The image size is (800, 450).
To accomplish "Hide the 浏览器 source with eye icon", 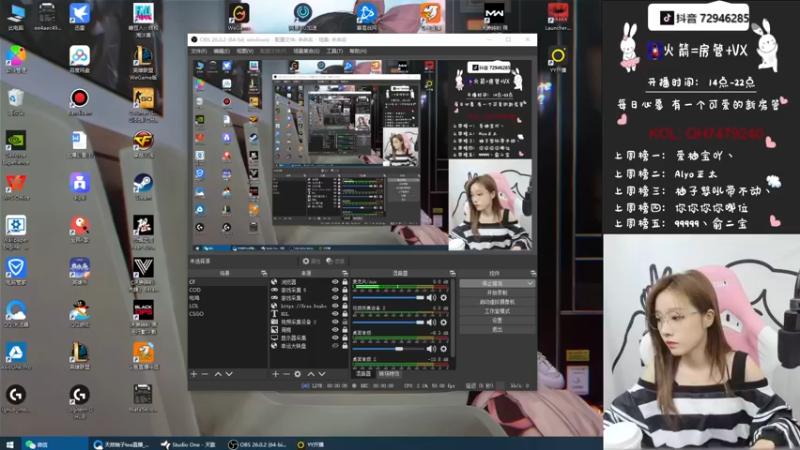I will click(335, 282).
